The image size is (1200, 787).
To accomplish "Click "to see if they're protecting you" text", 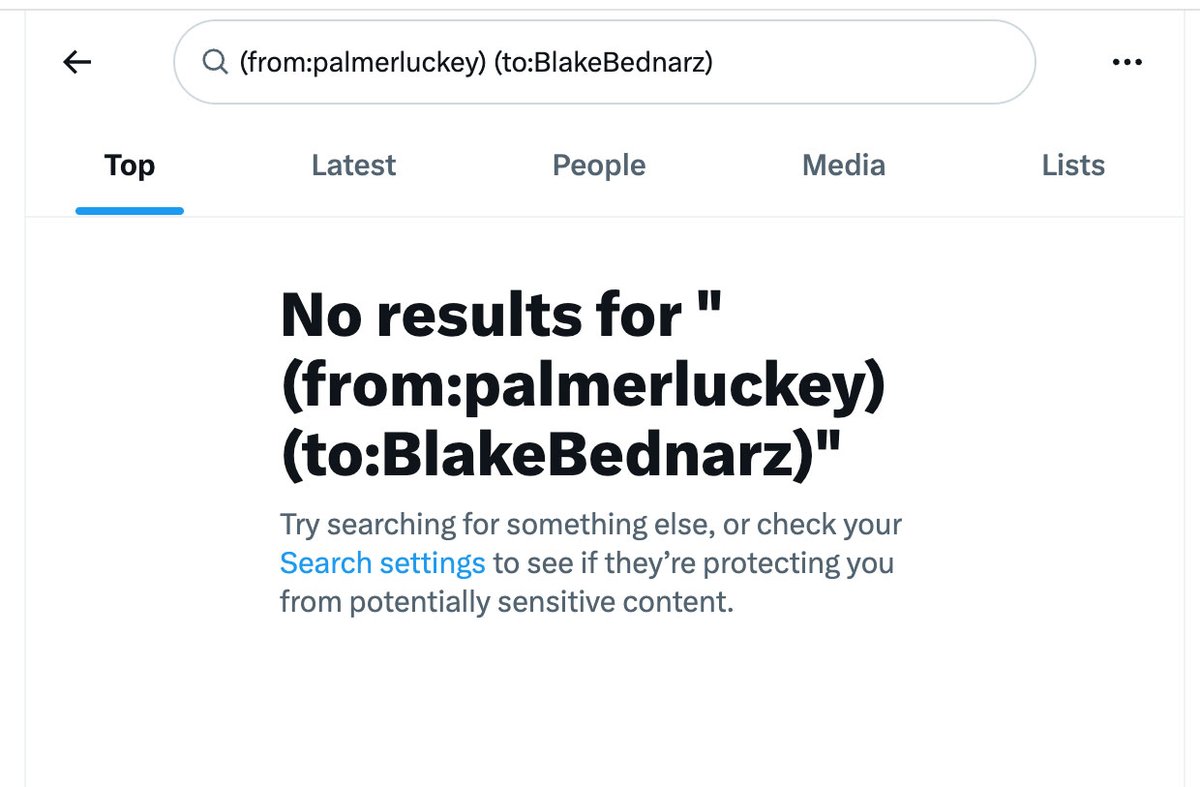I will [x=694, y=563].
